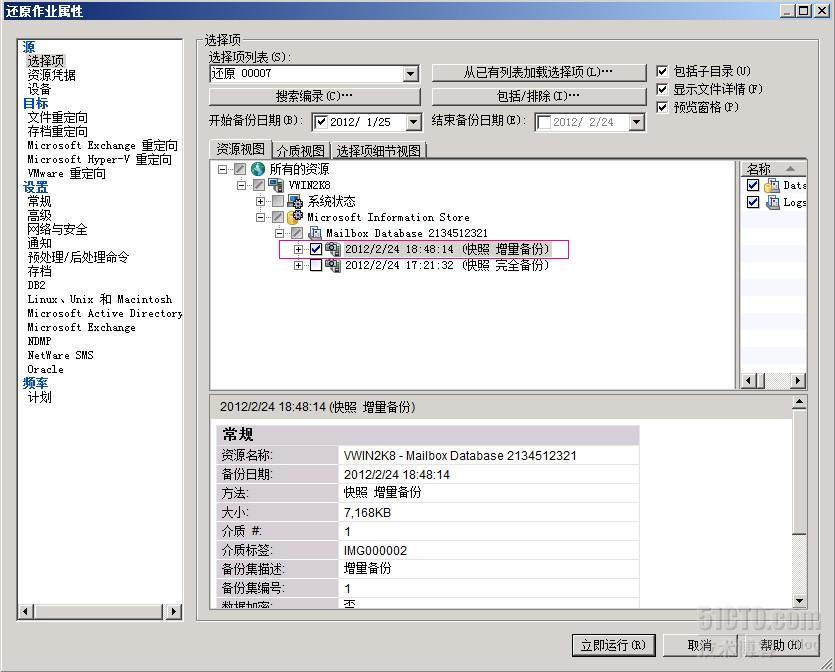This screenshot has width=835, height=672.
Task: Open 设备 settings in the left pane
Action: click(x=39, y=89)
